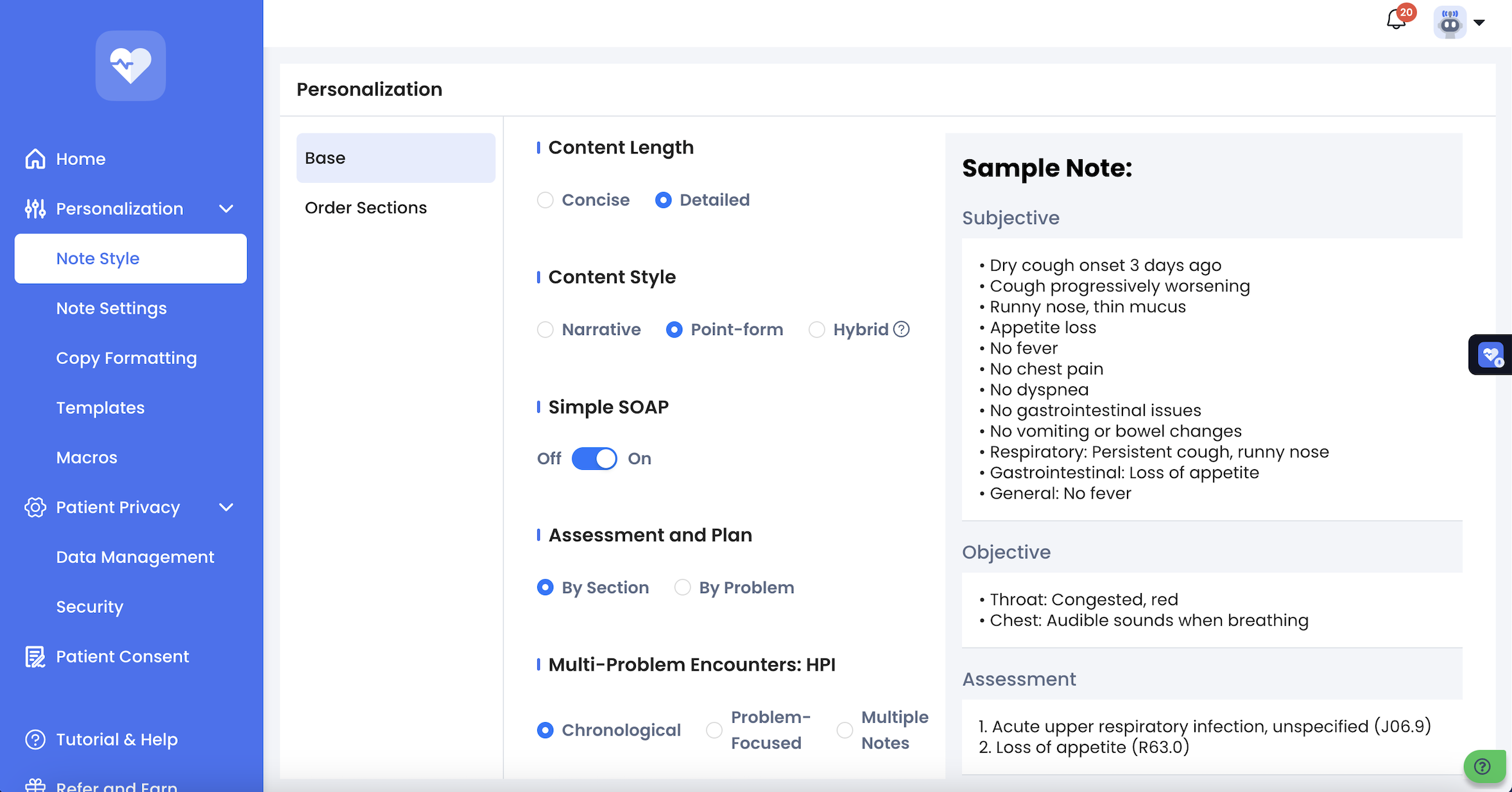Screen dimensions: 1512x792
Task: Click the notification bell icon
Action: coord(1396,21)
